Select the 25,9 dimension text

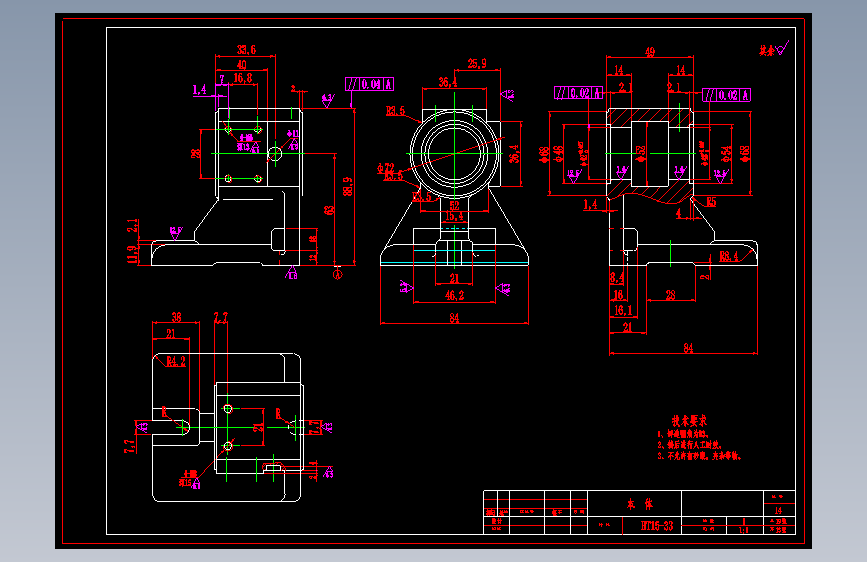[477, 64]
